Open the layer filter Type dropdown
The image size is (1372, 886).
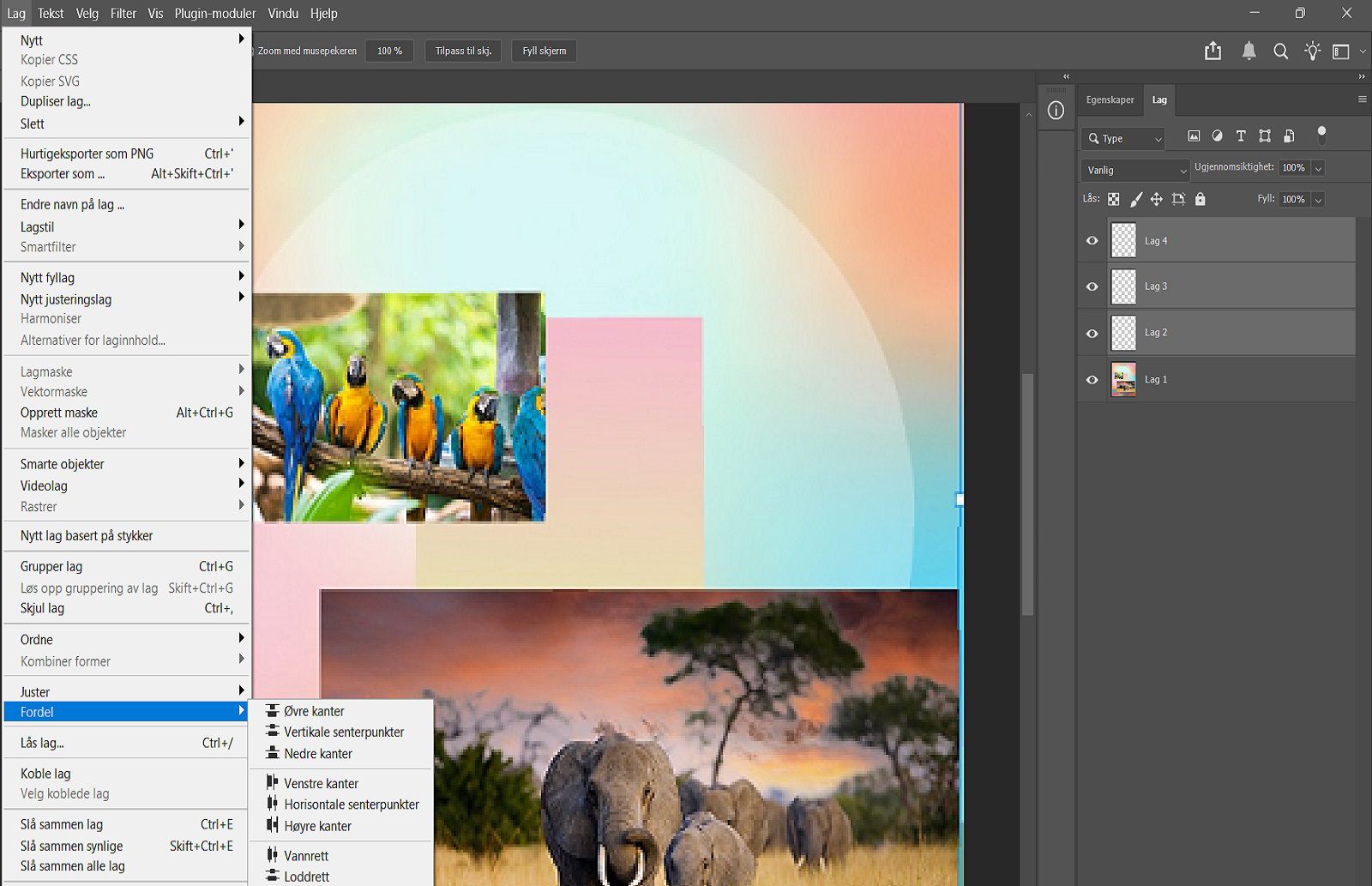click(1124, 138)
